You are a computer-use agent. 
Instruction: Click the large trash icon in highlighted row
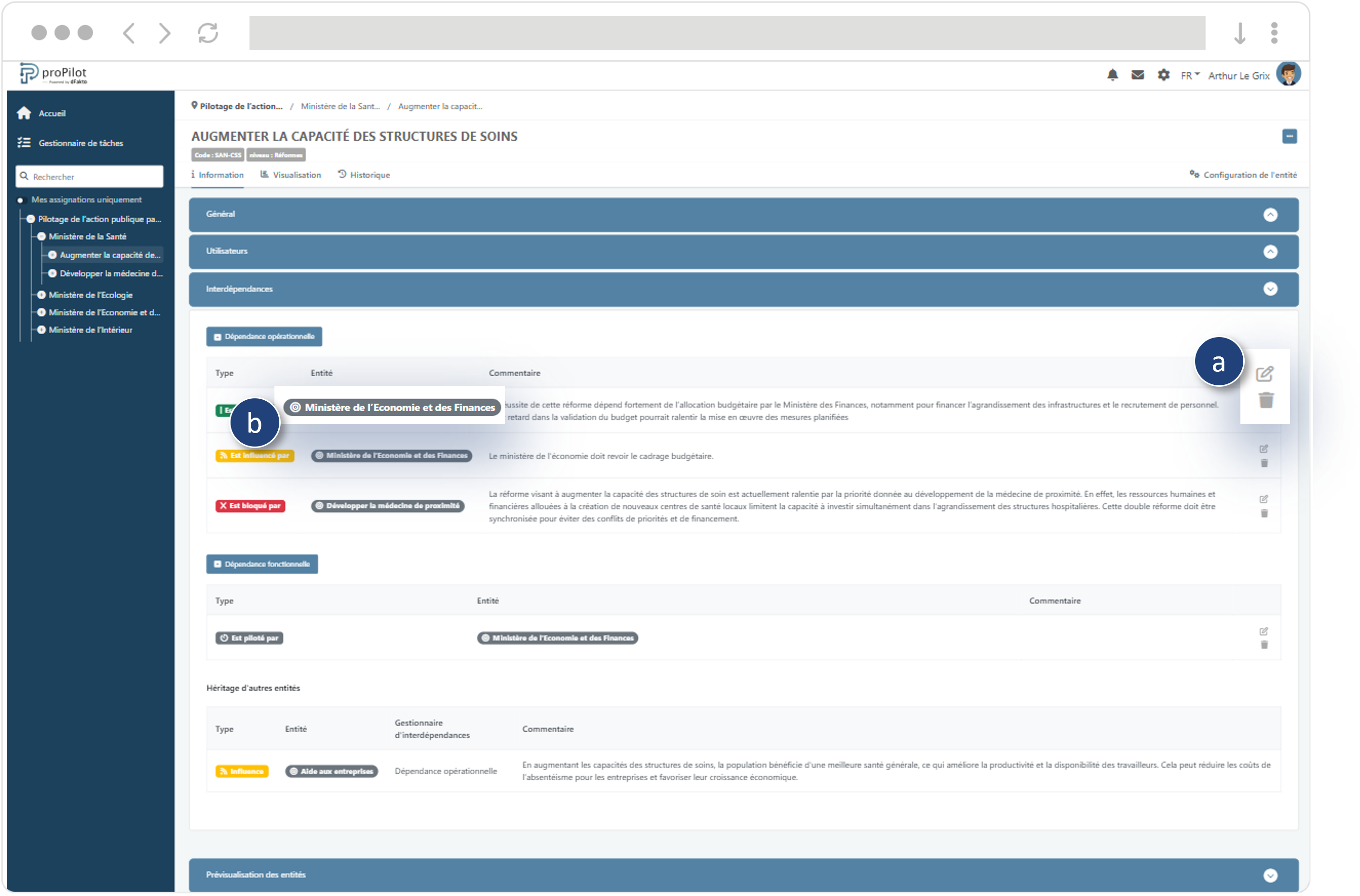click(1265, 400)
